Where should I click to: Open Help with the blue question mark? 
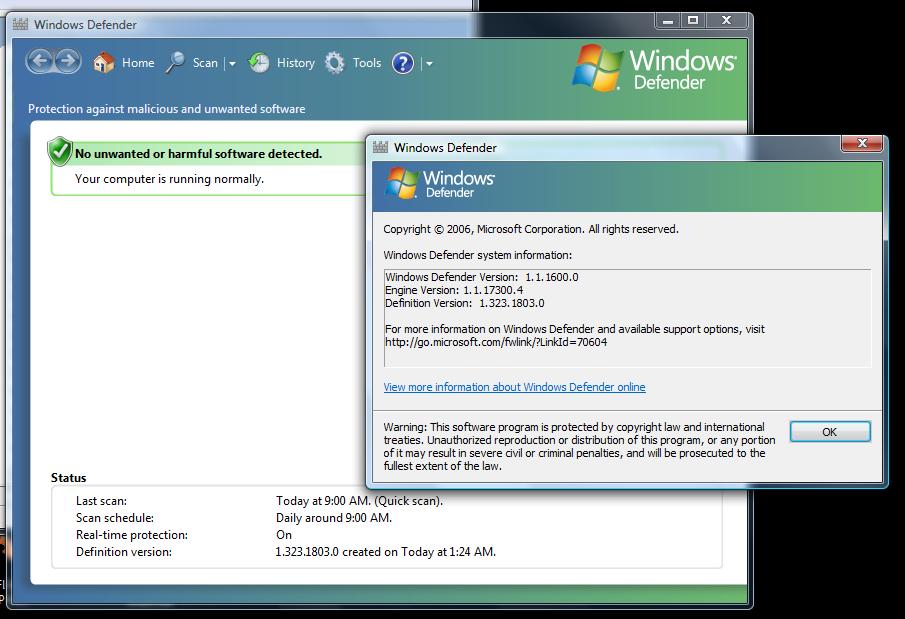[403, 63]
